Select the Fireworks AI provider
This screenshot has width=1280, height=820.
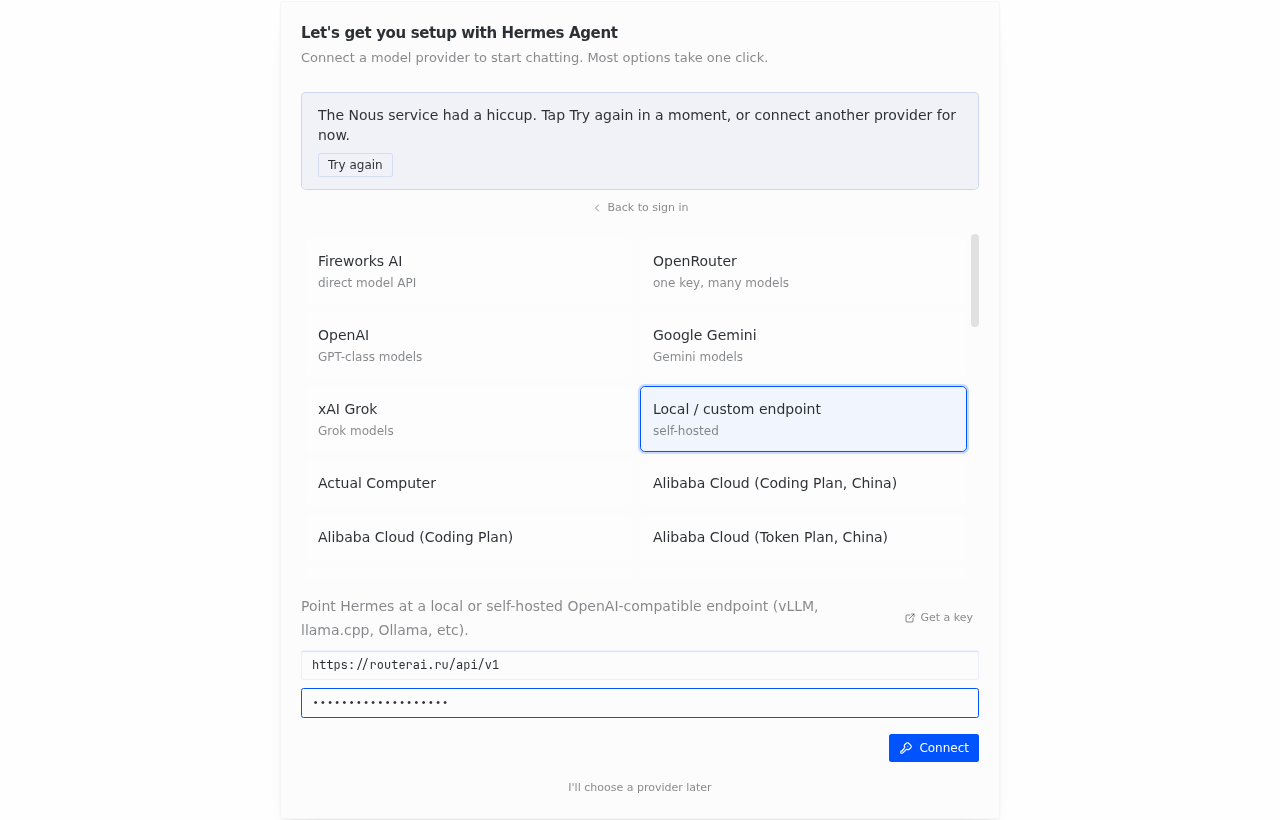pos(470,271)
